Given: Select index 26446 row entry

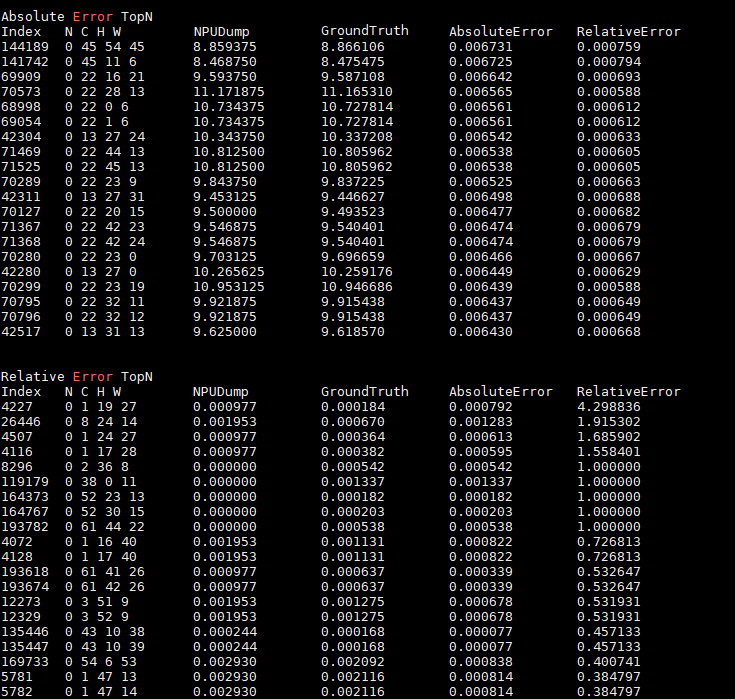Looking at the screenshot, I should tap(20, 421).
